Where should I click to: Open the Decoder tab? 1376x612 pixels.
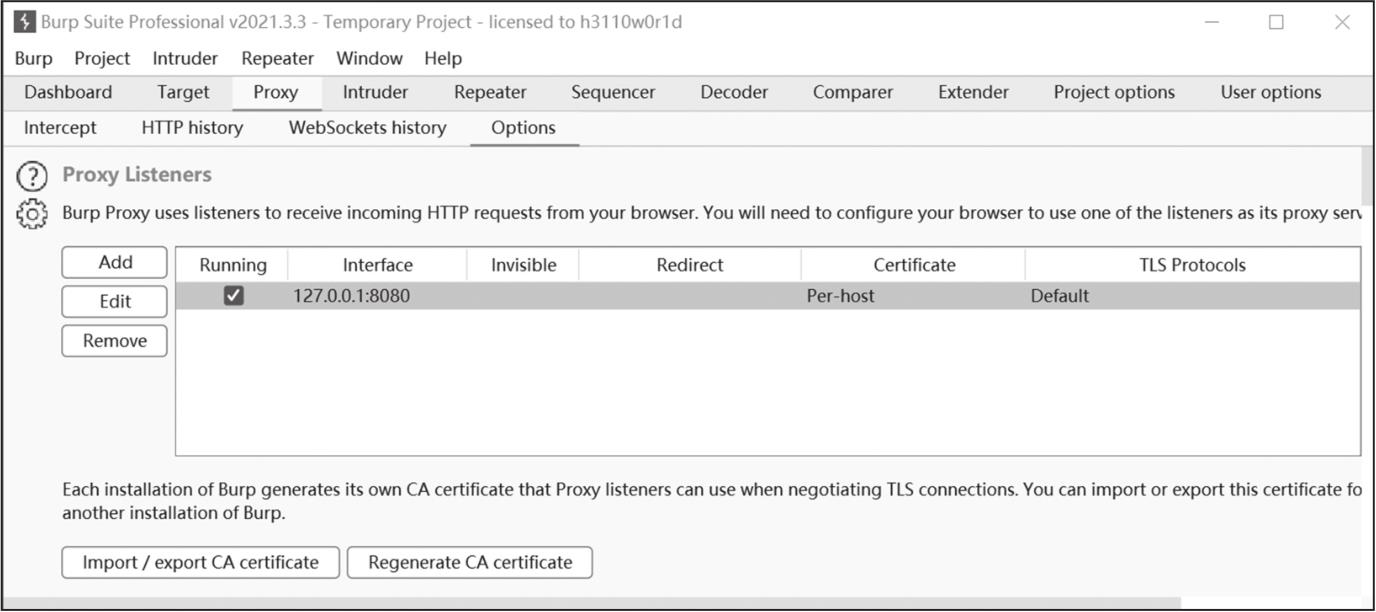click(x=734, y=92)
